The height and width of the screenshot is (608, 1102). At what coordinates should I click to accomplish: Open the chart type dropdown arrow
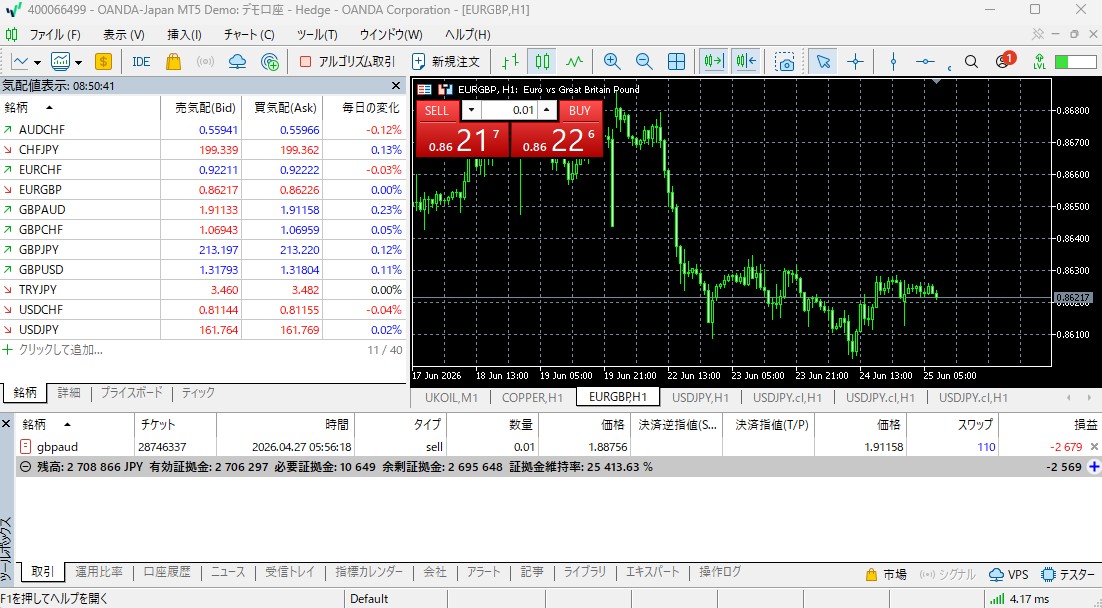click(37, 63)
